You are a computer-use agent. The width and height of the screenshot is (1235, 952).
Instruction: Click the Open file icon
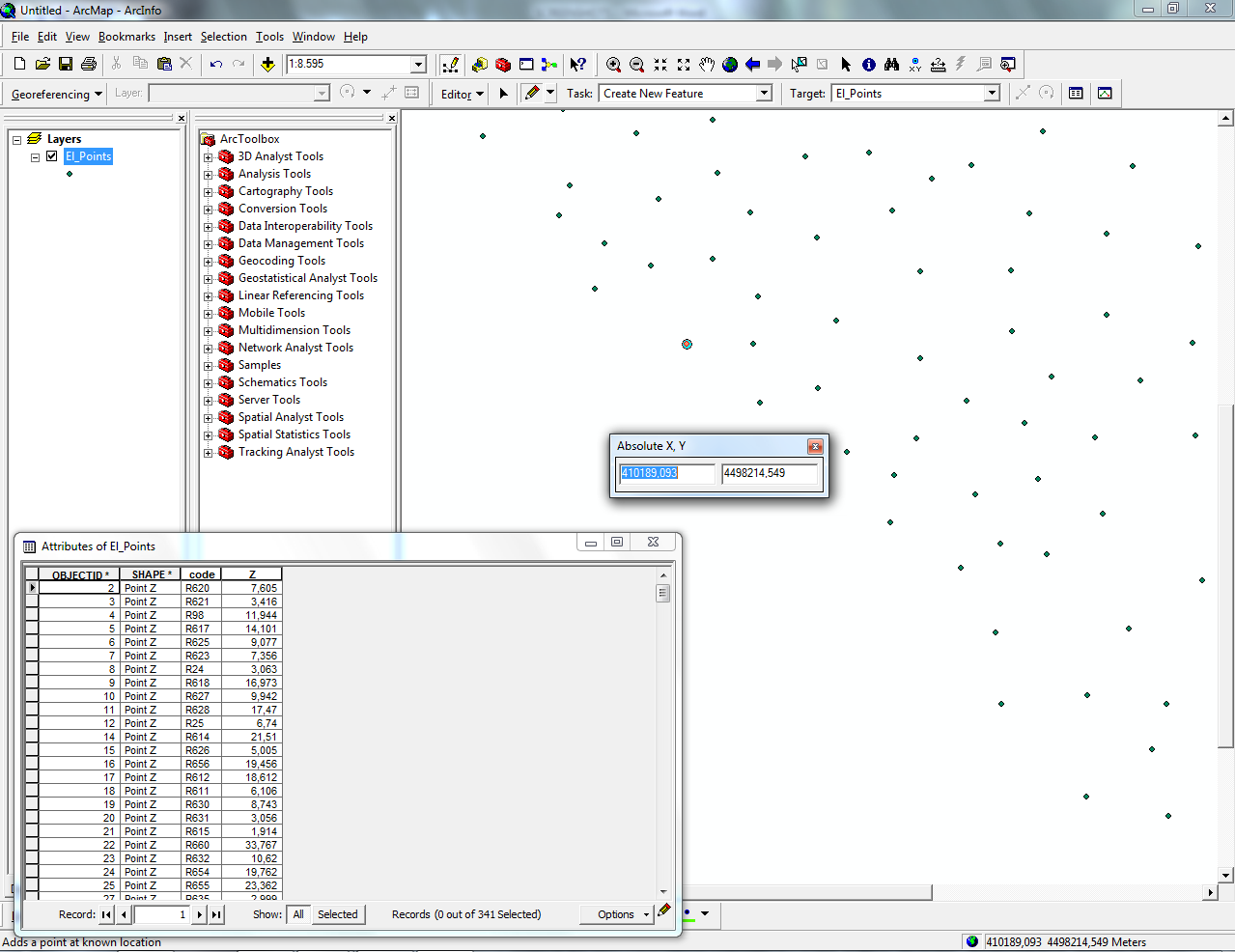click(x=42, y=64)
